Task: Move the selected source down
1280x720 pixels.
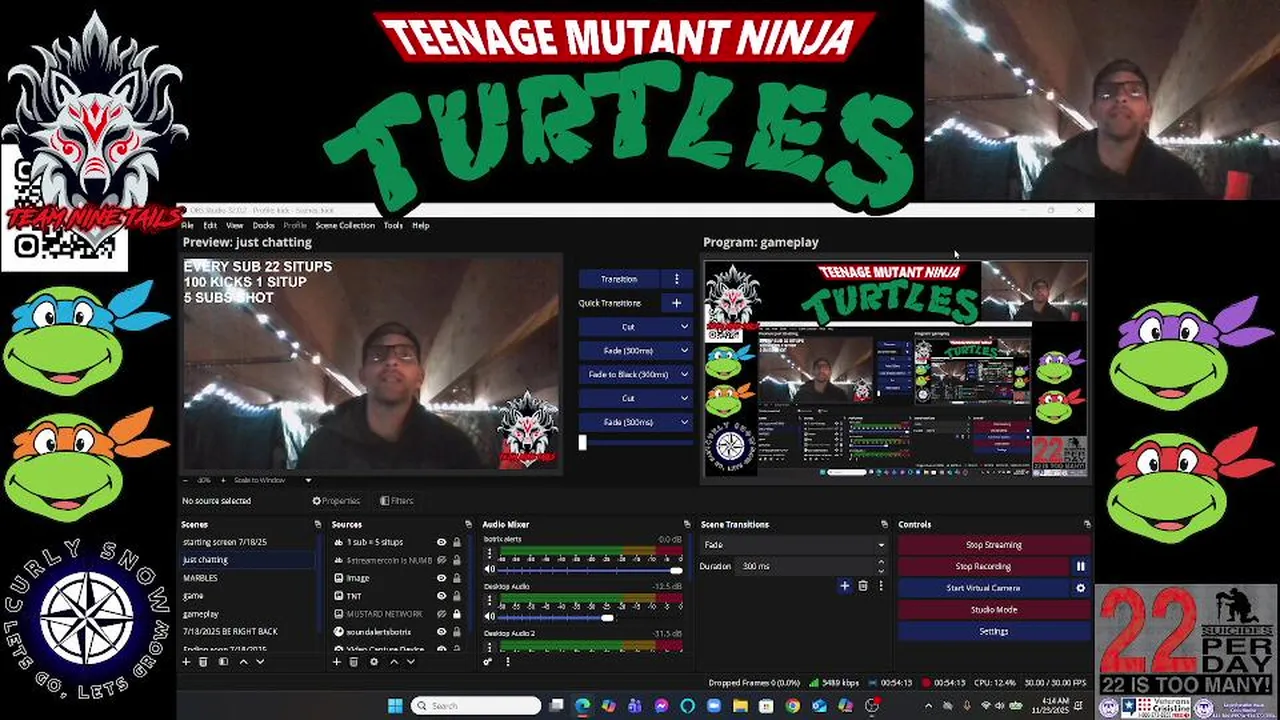Action: [x=411, y=661]
